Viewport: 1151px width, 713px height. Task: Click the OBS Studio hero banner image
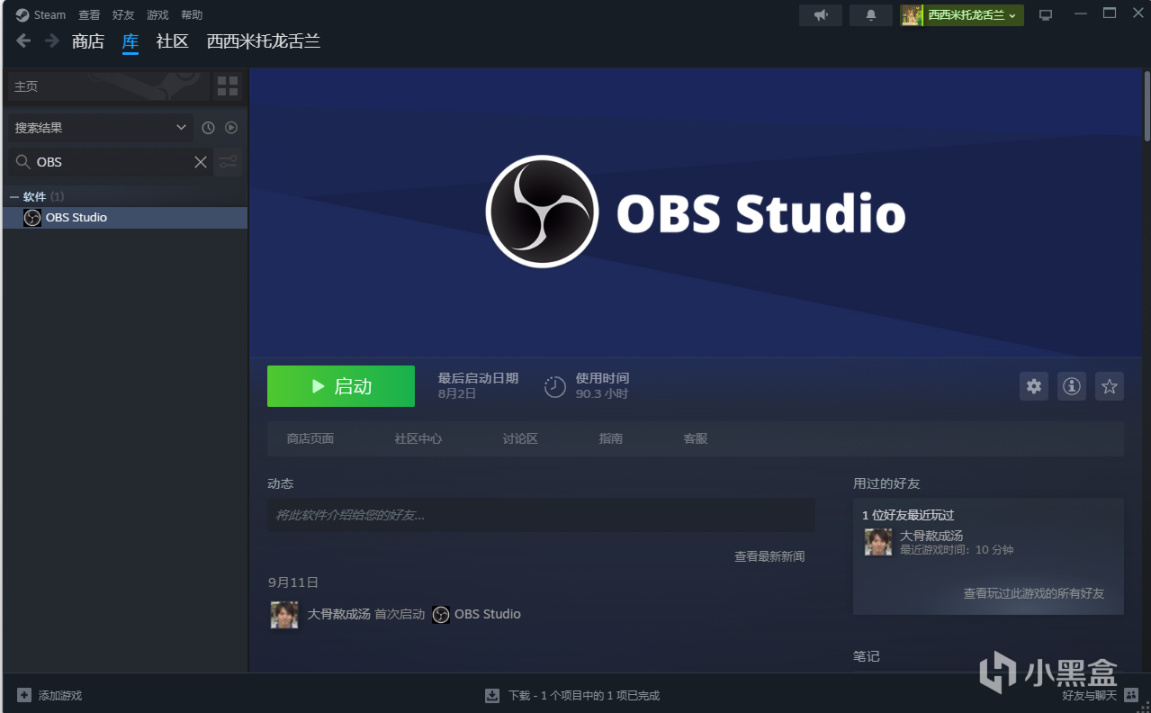click(x=695, y=212)
